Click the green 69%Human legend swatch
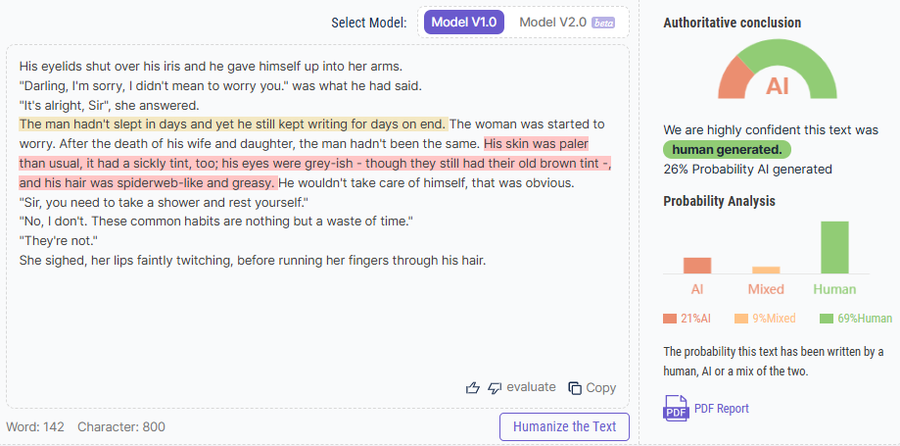Viewport: 900px width, 446px height. 826,319
